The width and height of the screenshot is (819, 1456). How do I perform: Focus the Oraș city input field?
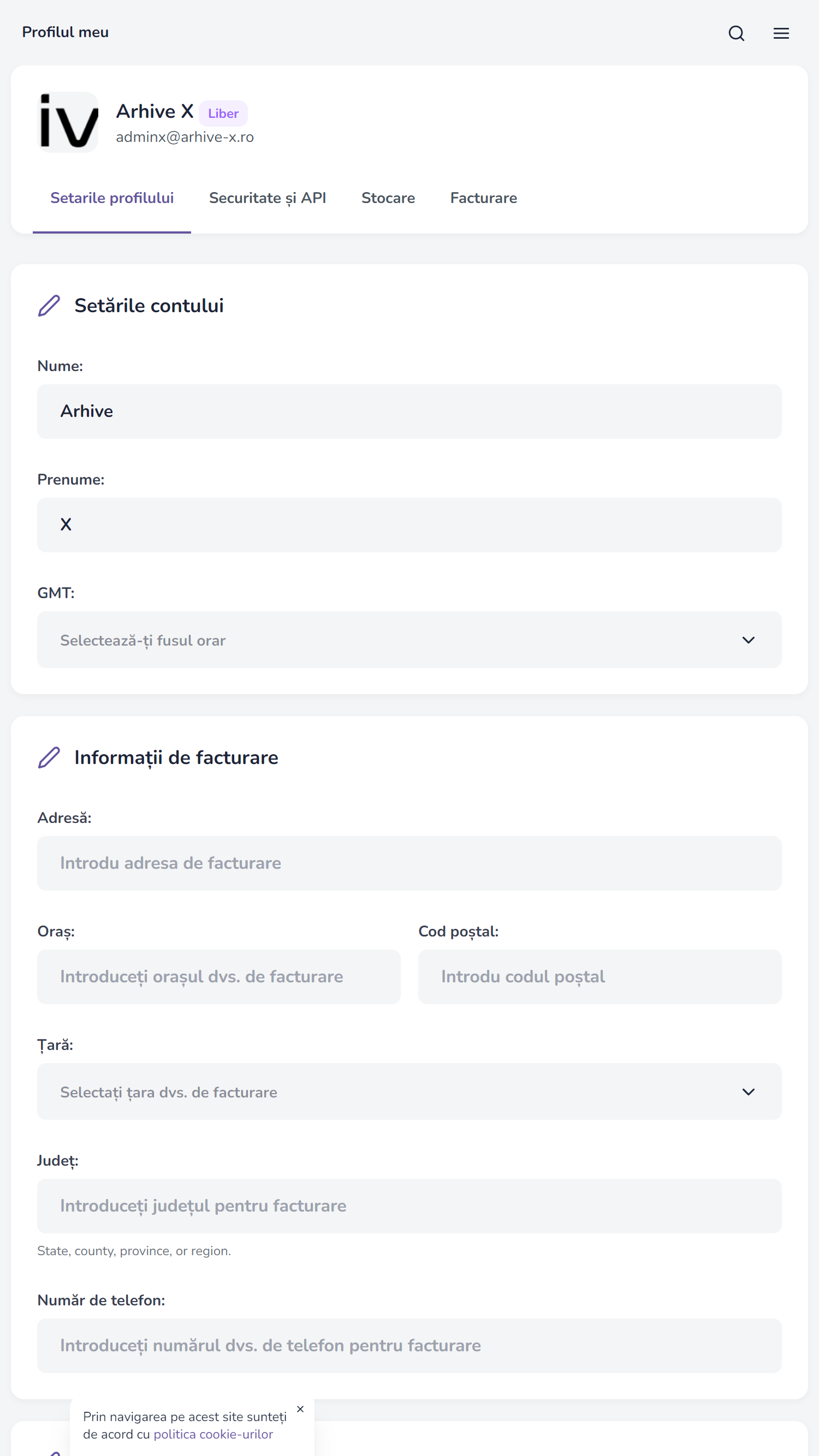pyautogui.click(x=218, y=977)
